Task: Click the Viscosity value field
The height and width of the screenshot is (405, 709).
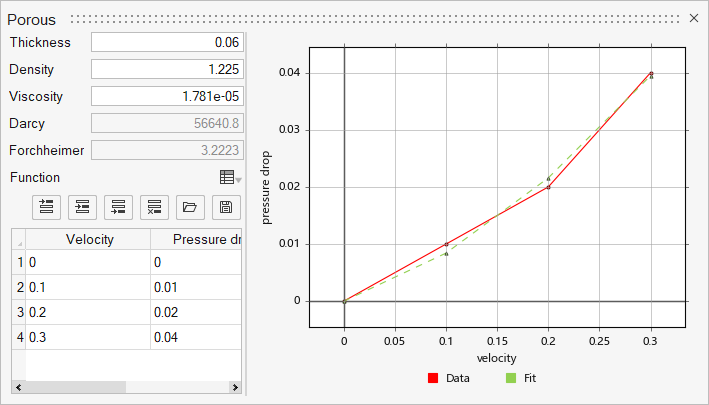Action: [167, 96]
